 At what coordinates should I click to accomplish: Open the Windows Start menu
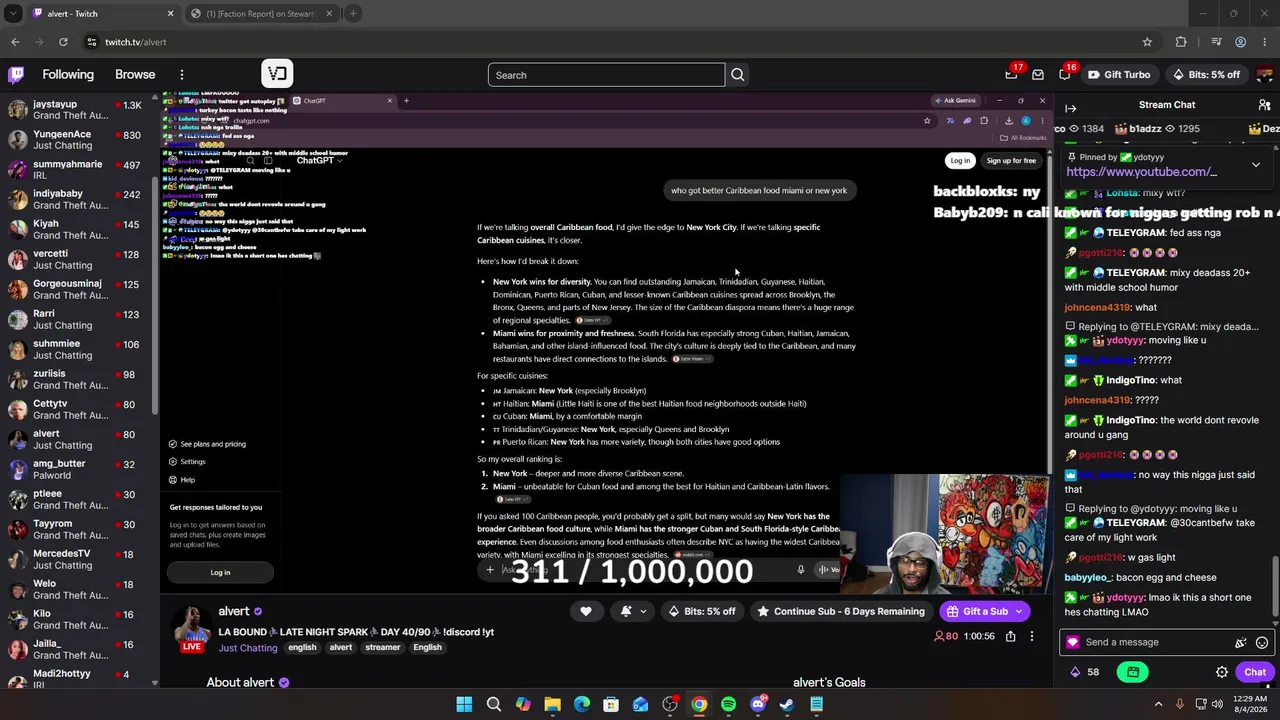[464, 704]
